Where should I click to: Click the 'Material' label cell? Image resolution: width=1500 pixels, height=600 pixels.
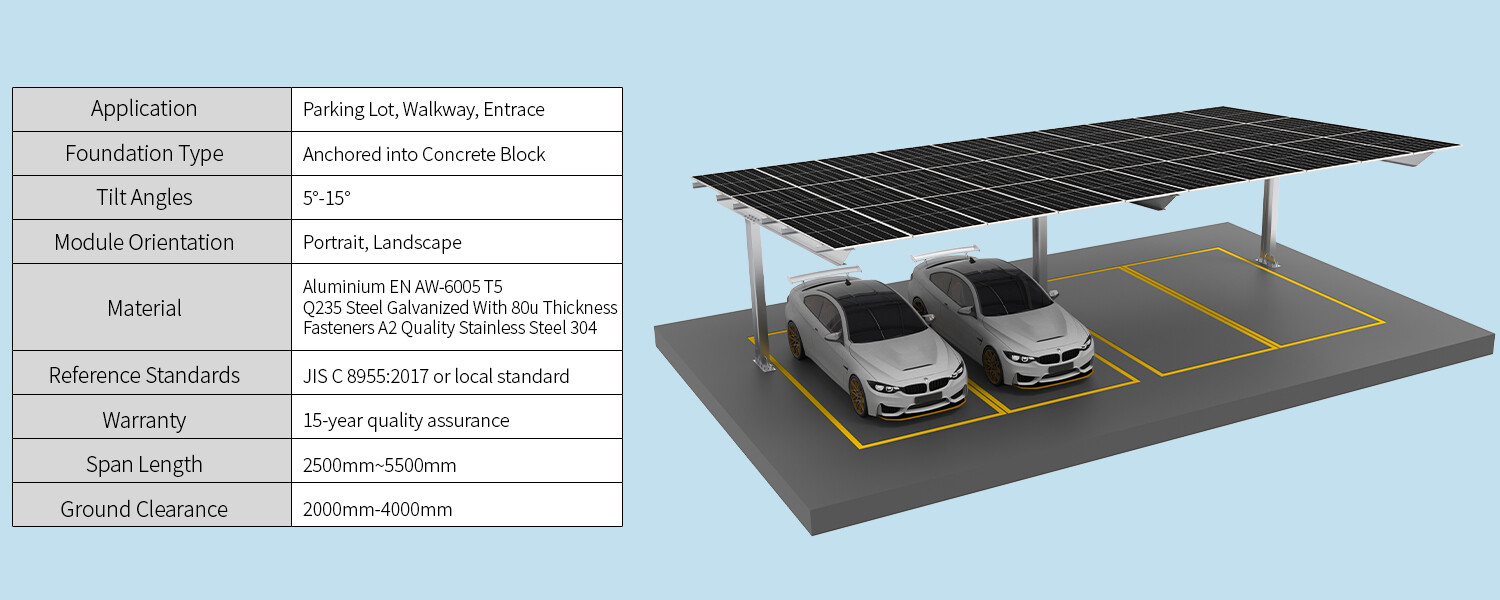pos(152,307)
